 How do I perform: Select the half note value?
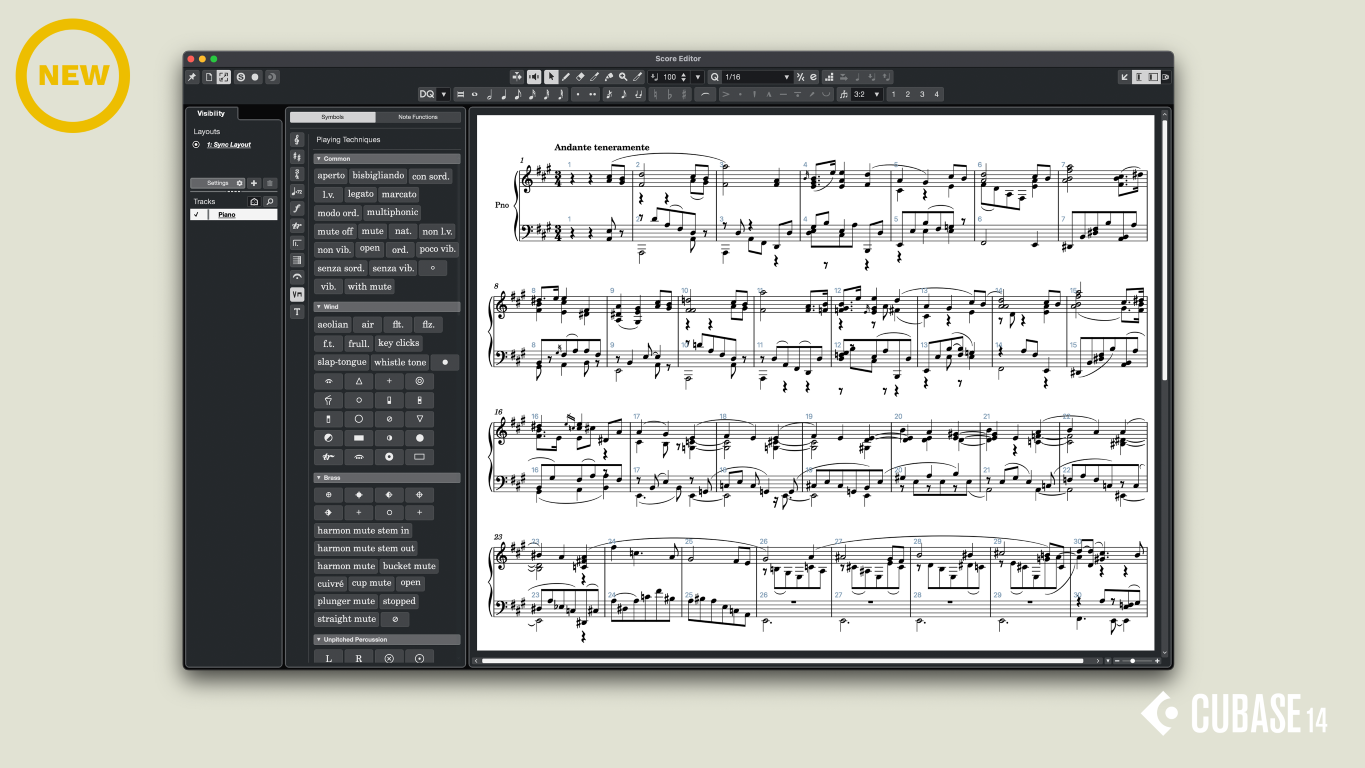pyautogui.click(x=490, y=94)
